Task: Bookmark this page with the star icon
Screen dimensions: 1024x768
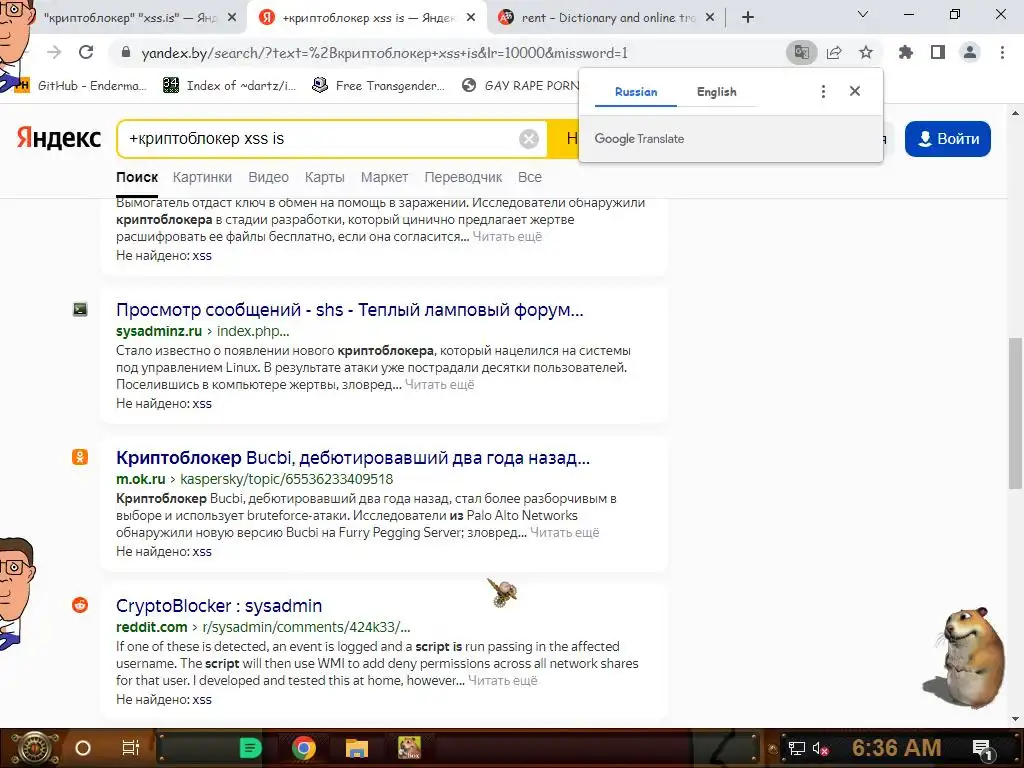Action: (x=866, y=52)
